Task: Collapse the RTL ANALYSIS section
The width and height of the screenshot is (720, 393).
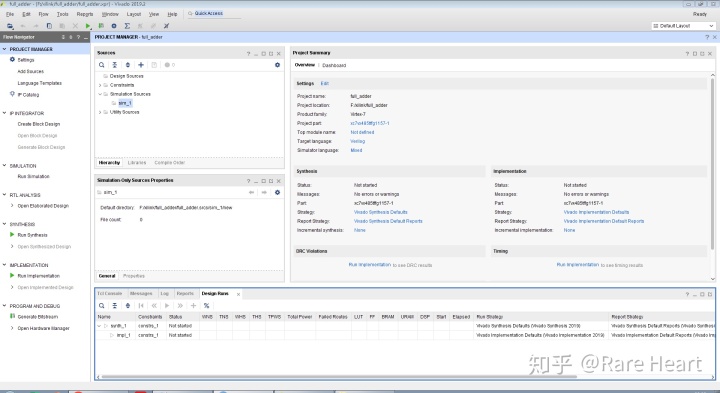Action: (x=5, y=195)
